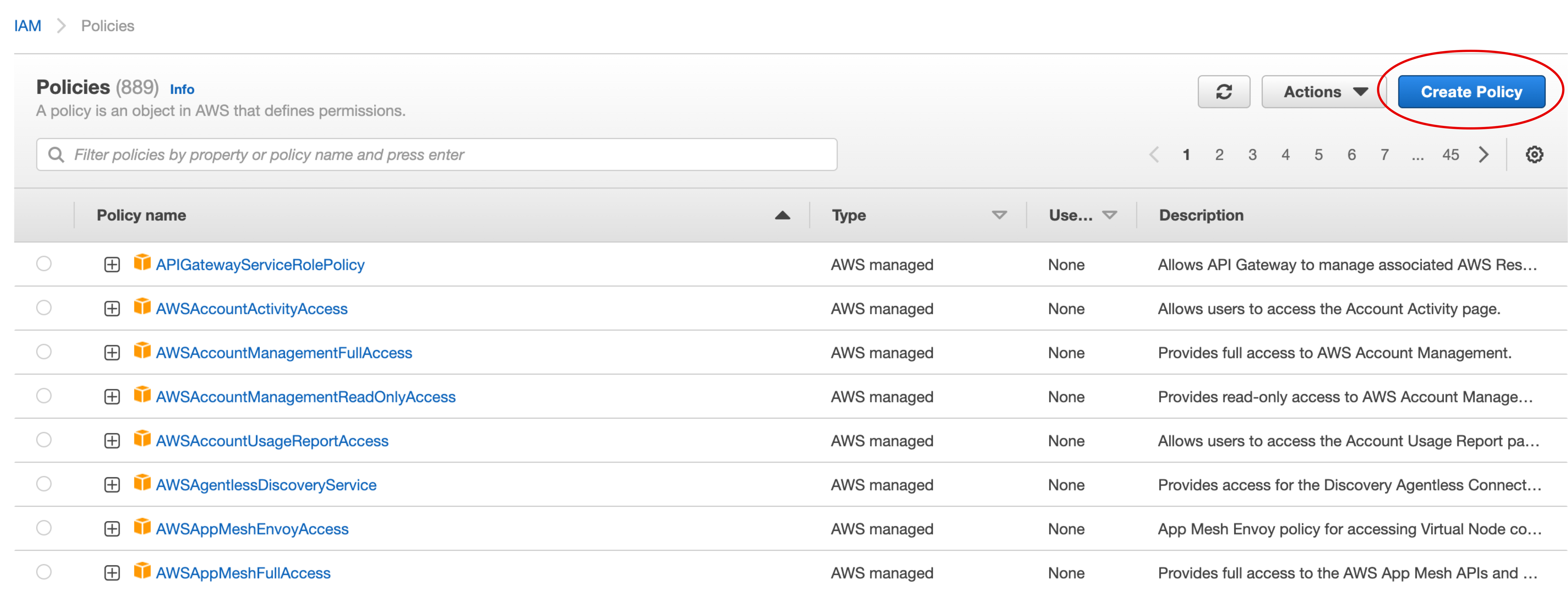The width and height of the screenshot is (1568, 592).
Task: Click the orange box icon beside AWSAppMeshEnvoyAccess
Action: point(142,527)
